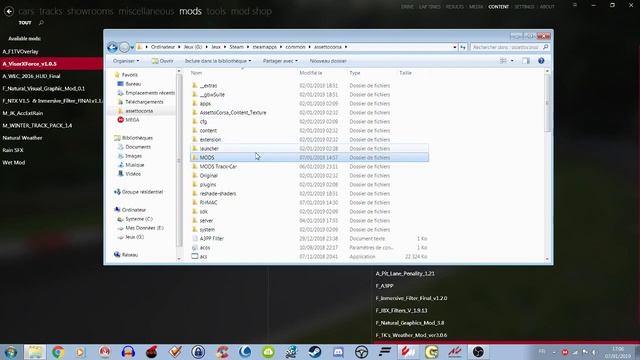Open the recent locations history dropdown arrow
Viewport: 640px width, 360px height.
coord(132,47)
